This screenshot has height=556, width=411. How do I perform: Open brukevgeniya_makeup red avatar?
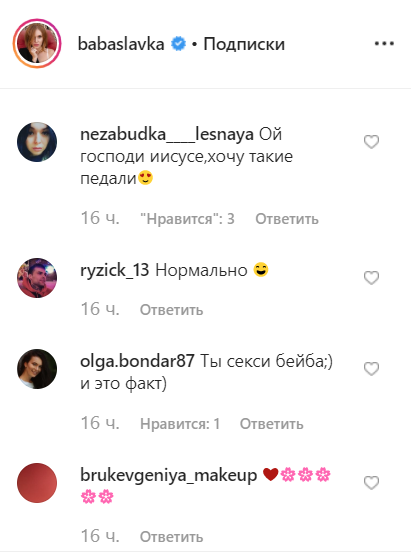[x=37, y=483]
